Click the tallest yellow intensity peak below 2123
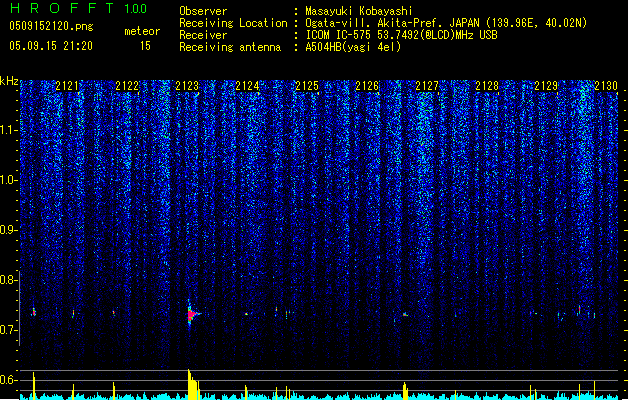 point(193,384)
